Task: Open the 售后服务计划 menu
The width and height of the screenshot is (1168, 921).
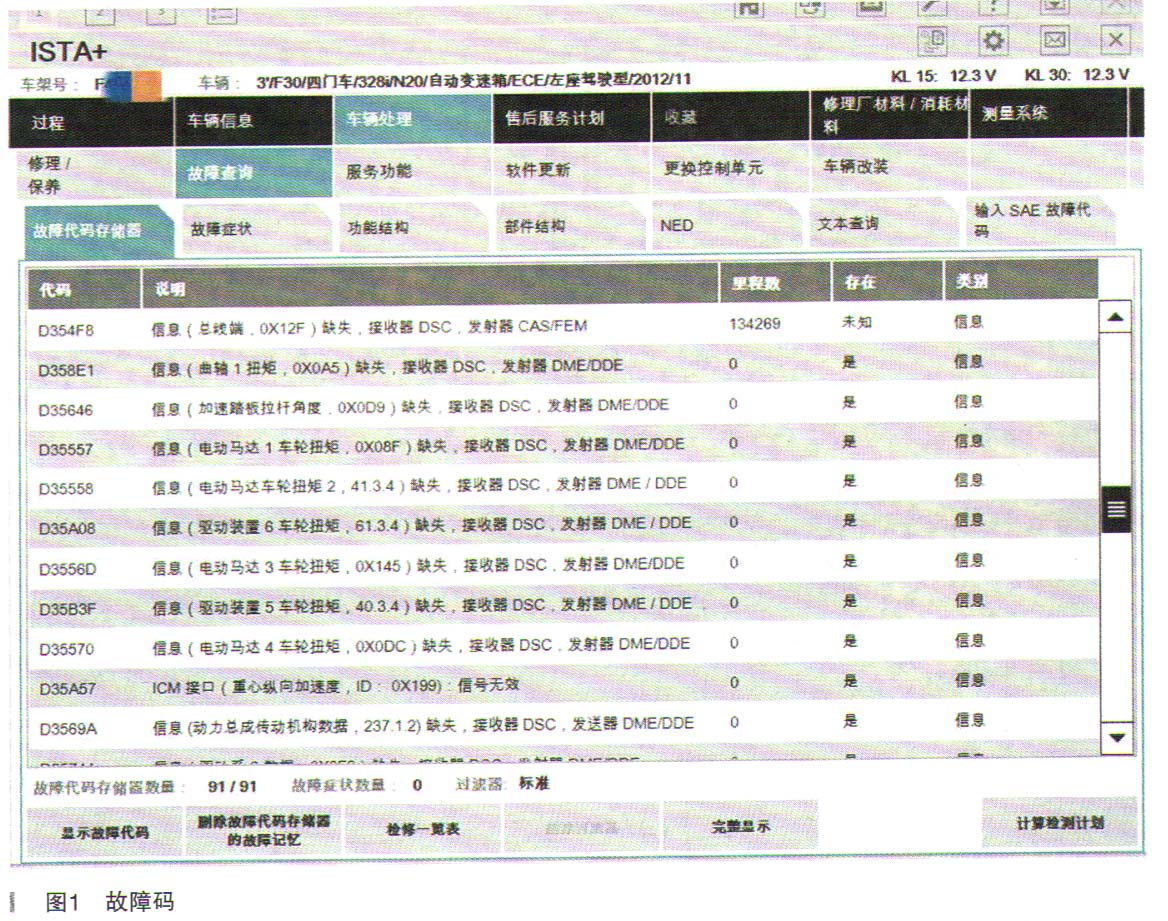Action: pos(571,118)
